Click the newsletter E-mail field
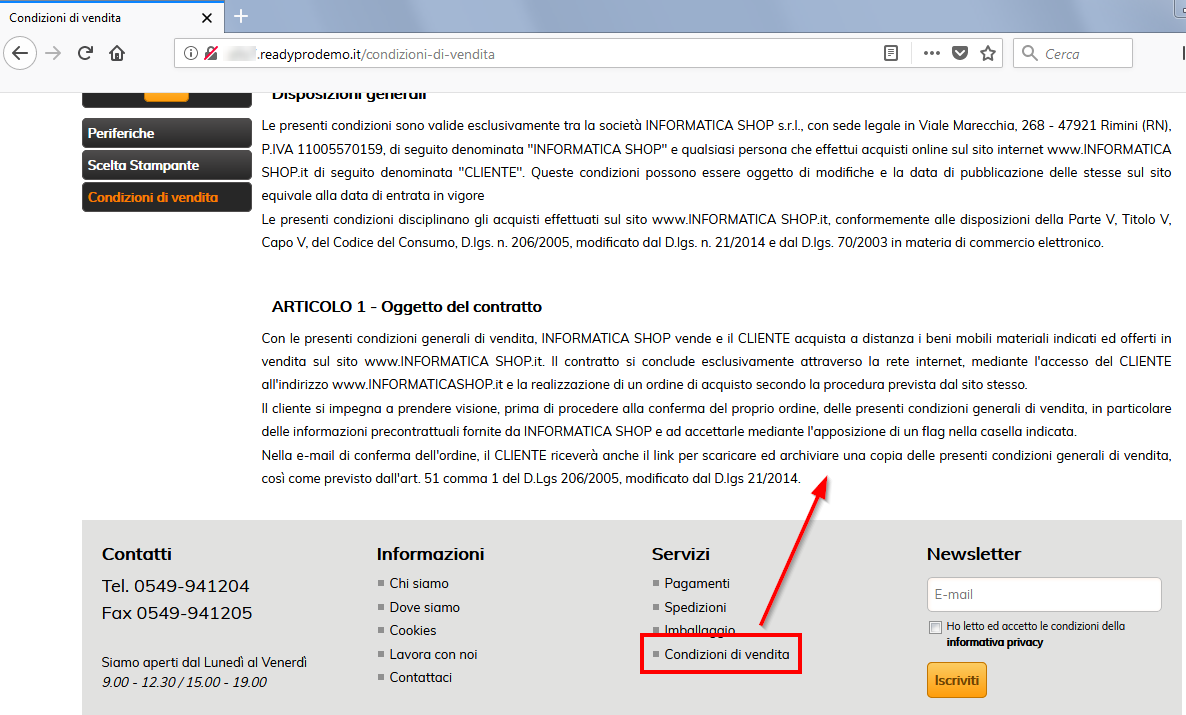Screen dimensions: 1186x715 (1044, 595)
